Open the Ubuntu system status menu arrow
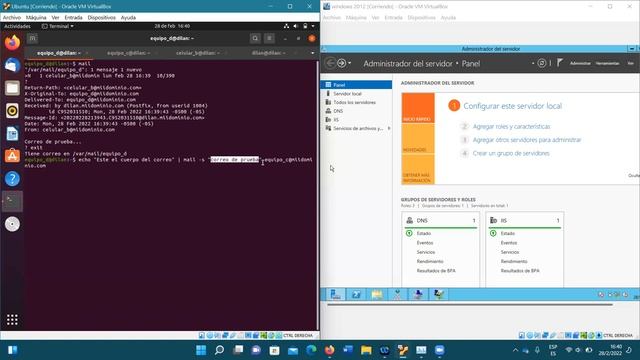The width and height of the screenshot is (640, 360). click(x=313, y=26)
